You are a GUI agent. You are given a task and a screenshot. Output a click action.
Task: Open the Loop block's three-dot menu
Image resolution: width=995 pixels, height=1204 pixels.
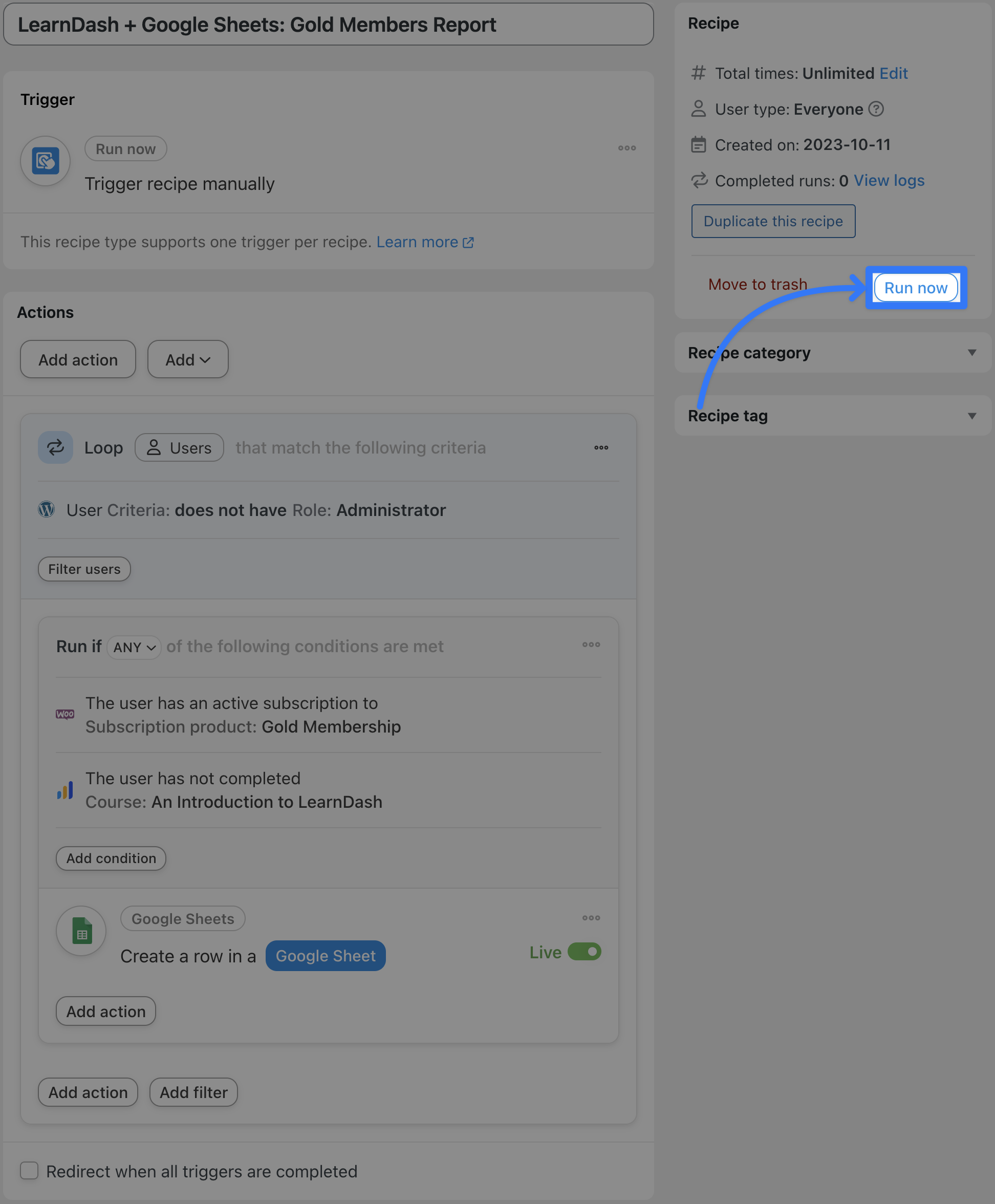(601, 447)
